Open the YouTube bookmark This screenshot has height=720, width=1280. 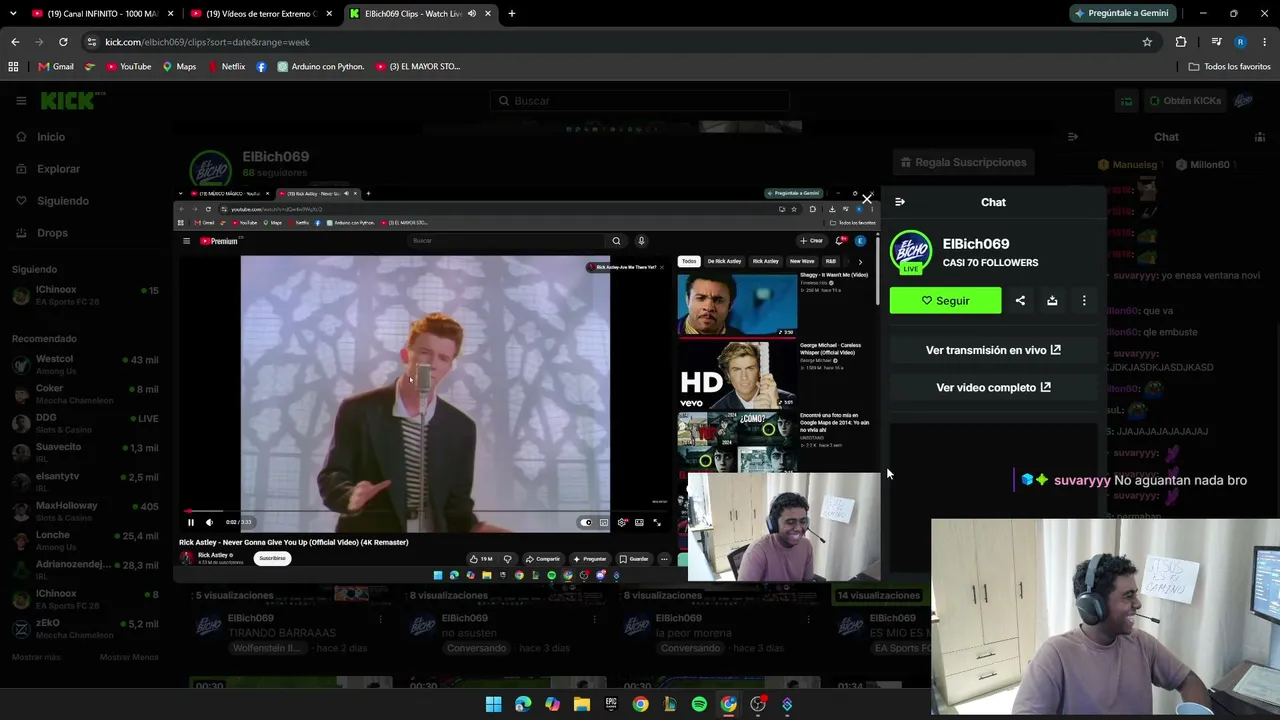tap(127, 67)
